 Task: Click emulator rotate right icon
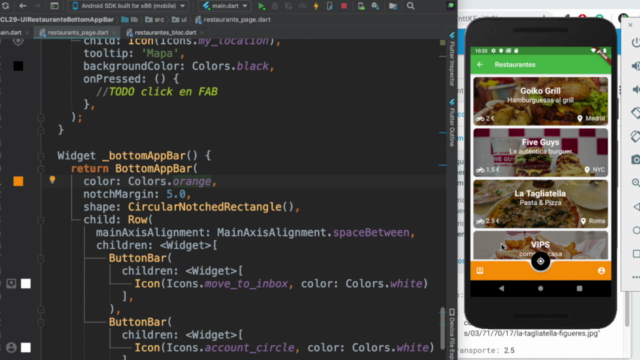point(636,136)
